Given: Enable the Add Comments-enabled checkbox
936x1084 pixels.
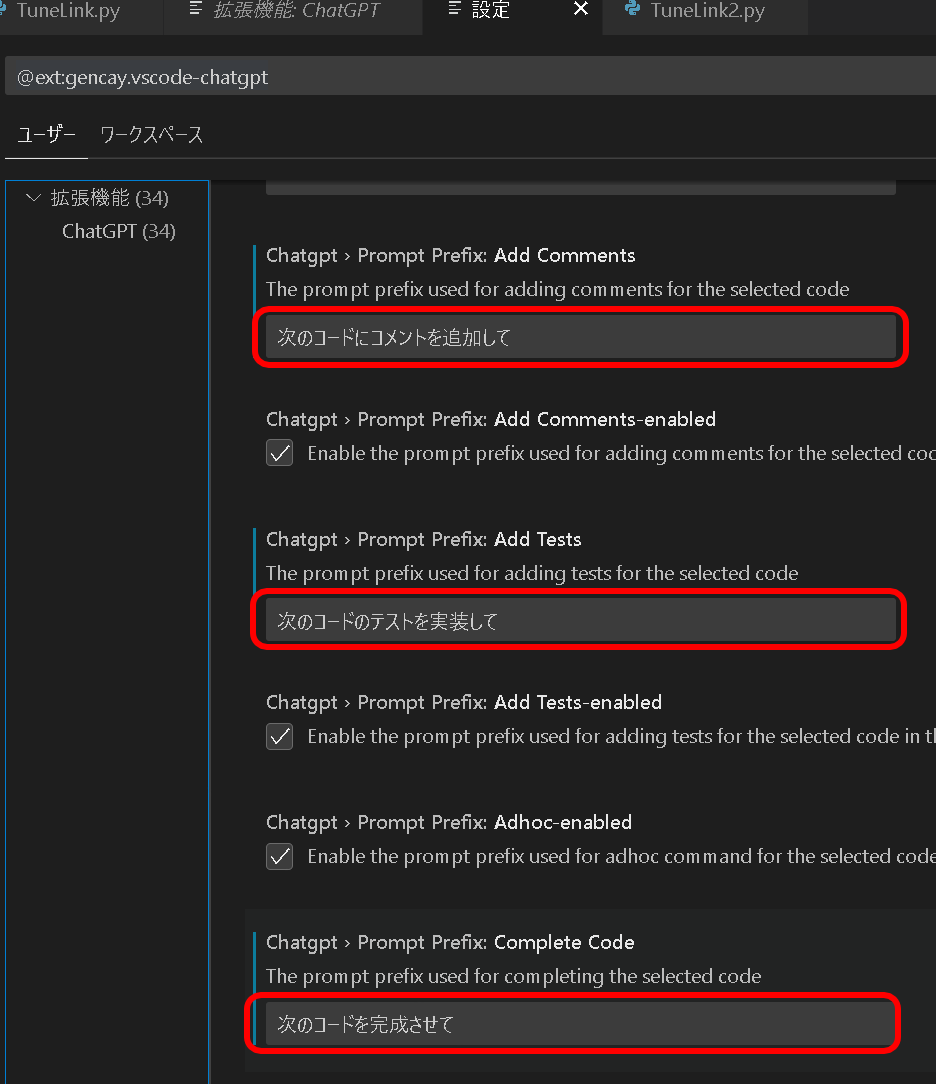Looking at the screenshot, I should click(279, 453).
